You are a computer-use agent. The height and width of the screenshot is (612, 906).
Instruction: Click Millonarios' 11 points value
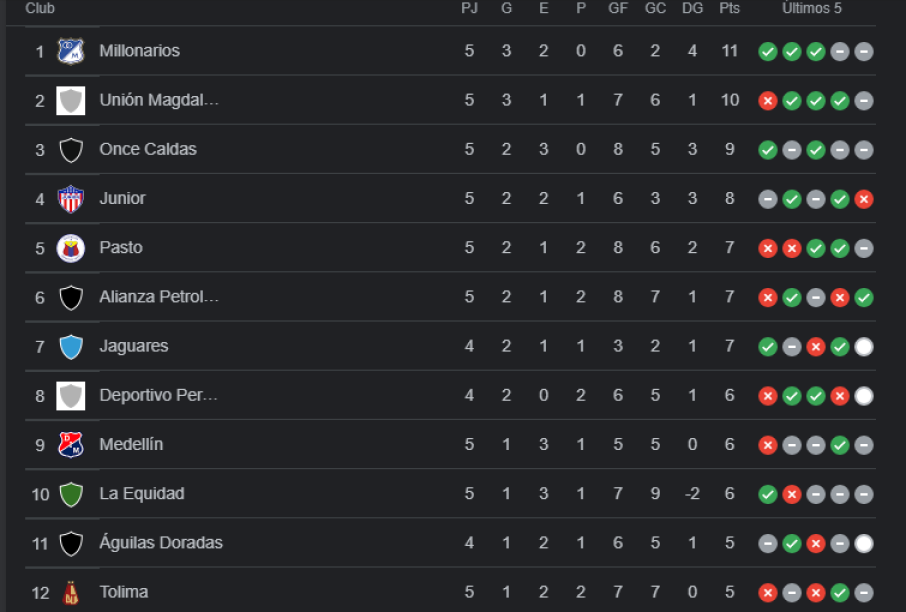tap(730, 51)
